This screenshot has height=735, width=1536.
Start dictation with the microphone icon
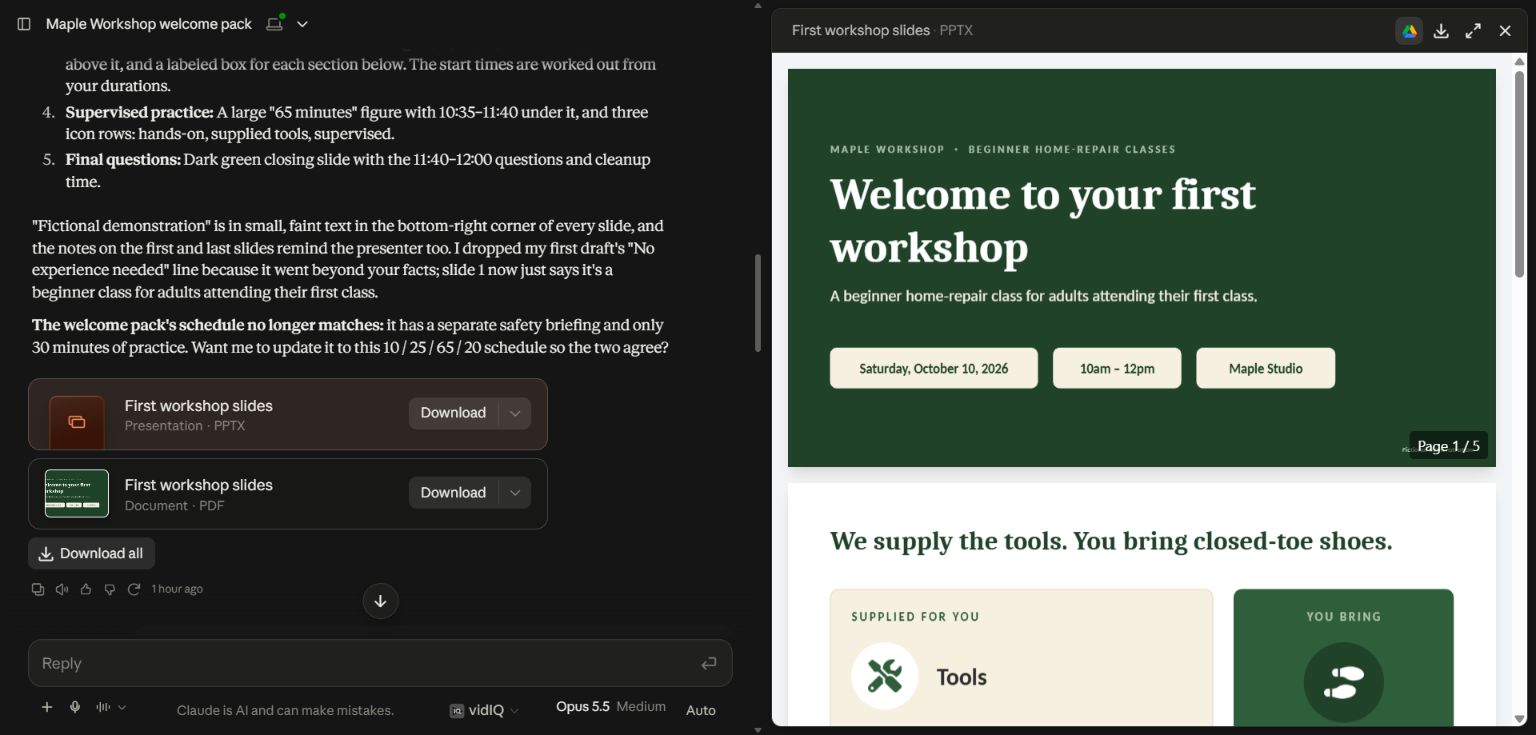pyautogui.click(x=75, y=708)
